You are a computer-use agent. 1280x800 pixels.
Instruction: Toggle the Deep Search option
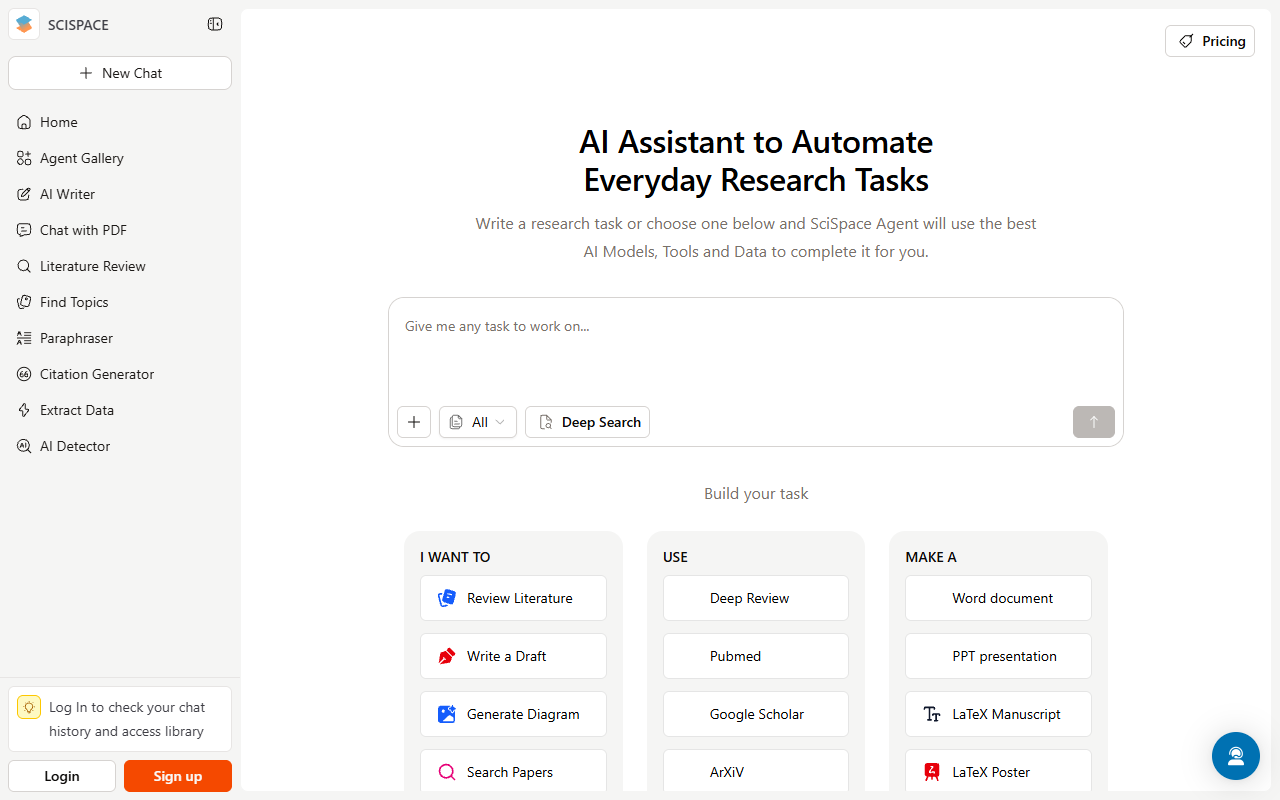click(588, 422)
